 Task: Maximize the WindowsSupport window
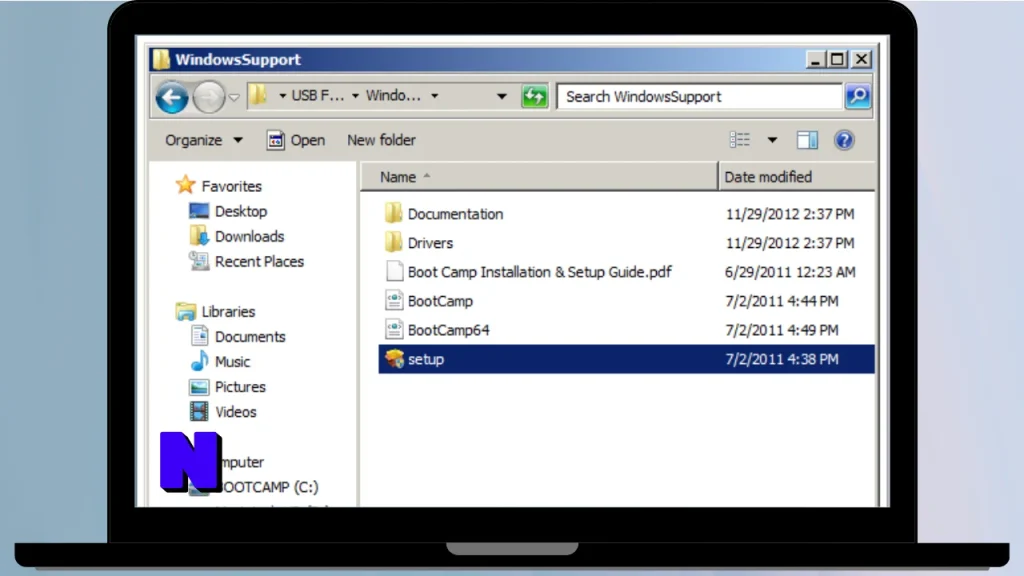point(837,59)
